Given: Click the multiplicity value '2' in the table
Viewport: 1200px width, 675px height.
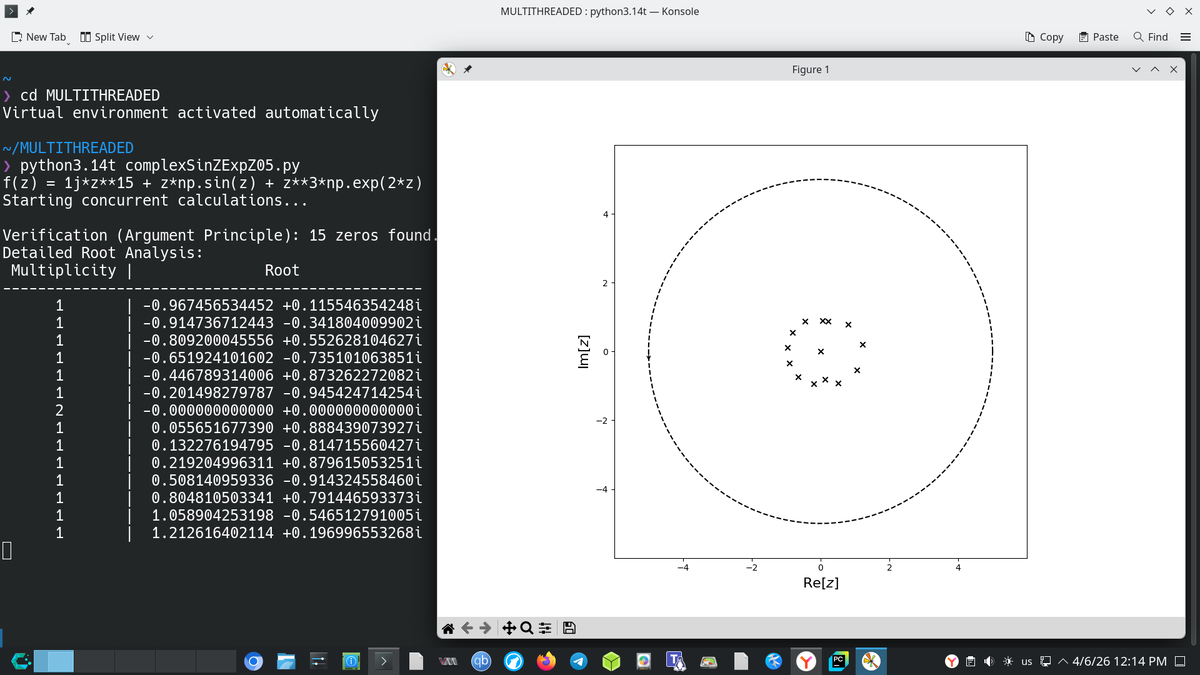Looking at the screenshot, I should point(60,411).
